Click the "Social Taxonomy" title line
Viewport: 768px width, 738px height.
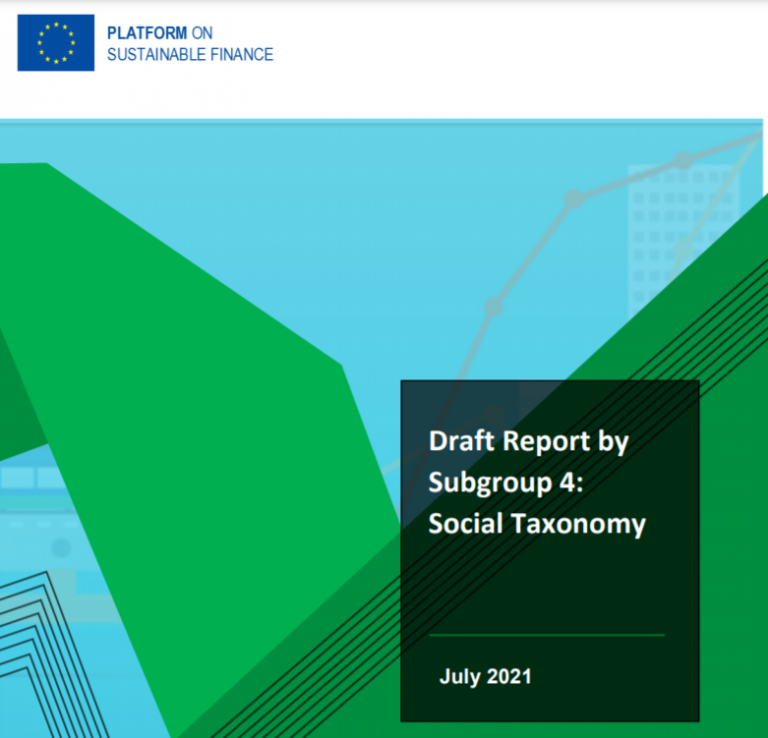coord(537,524)
